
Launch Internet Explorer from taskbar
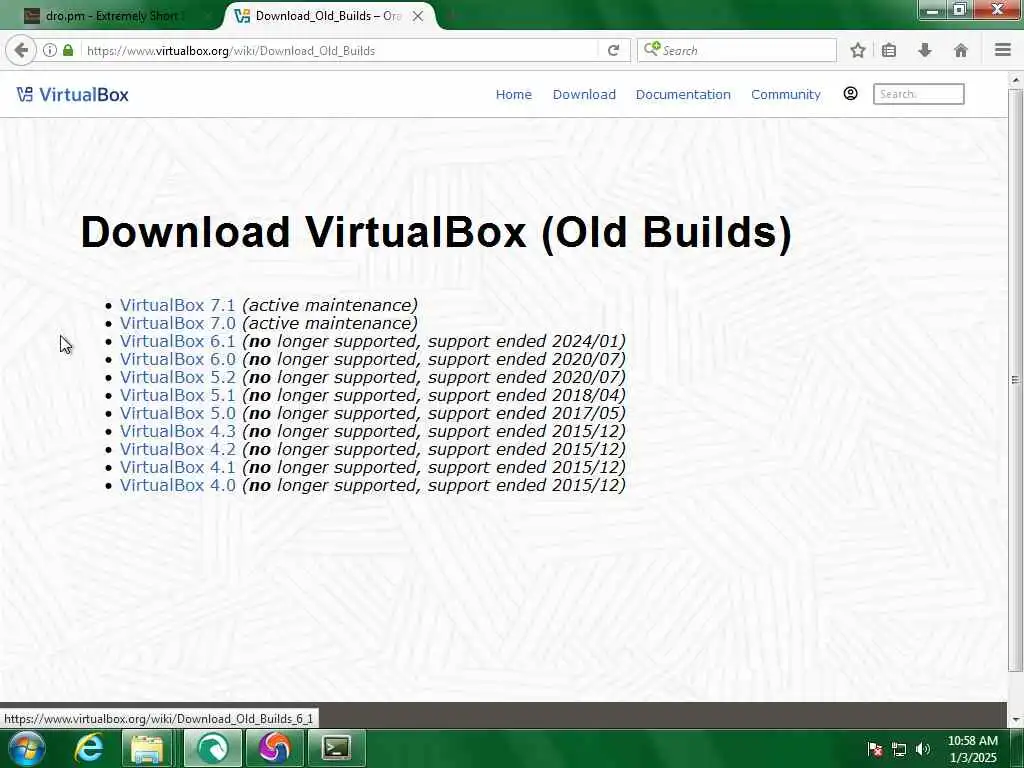(89, 748)
